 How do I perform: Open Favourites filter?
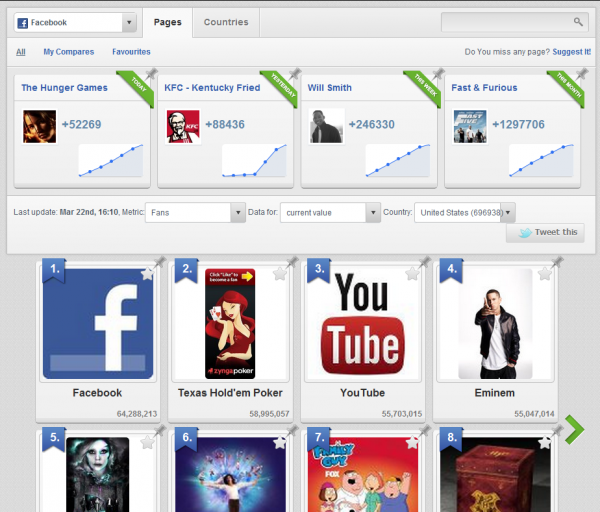click(x=131, y=52)
